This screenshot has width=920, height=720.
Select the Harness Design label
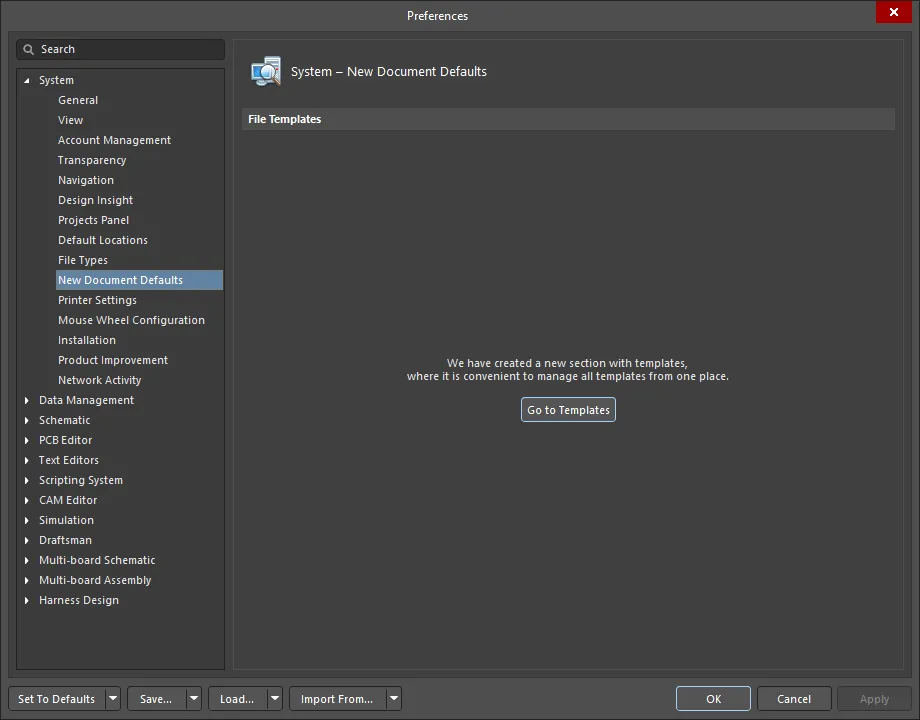pyautogui.click(x=79, y=600)
